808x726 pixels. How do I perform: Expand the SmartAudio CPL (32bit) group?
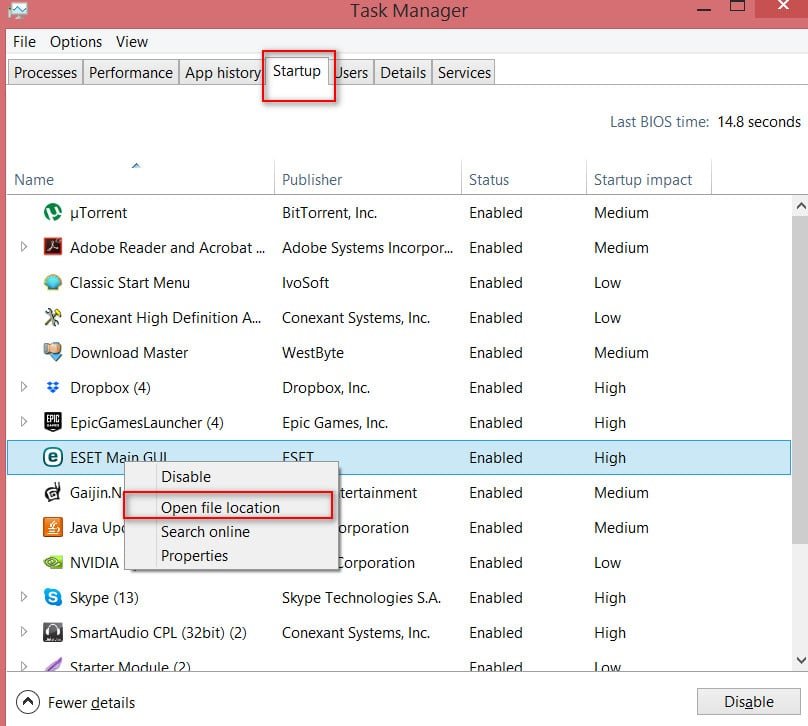tap(24, 632)
